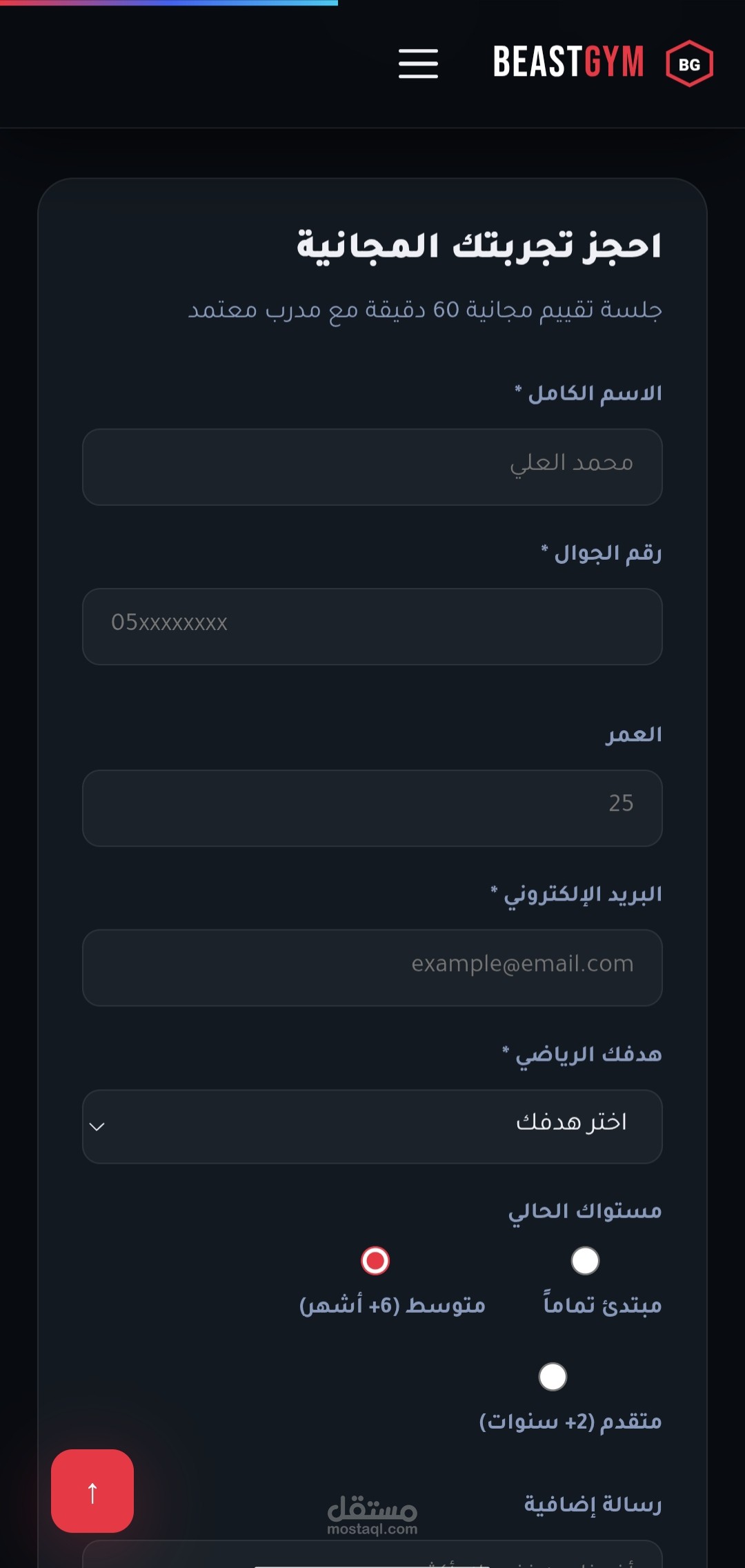Click the 'رسالة إضافية' message label
Viewport: 745px width, 1568px height.
[x=593, y=1504]
